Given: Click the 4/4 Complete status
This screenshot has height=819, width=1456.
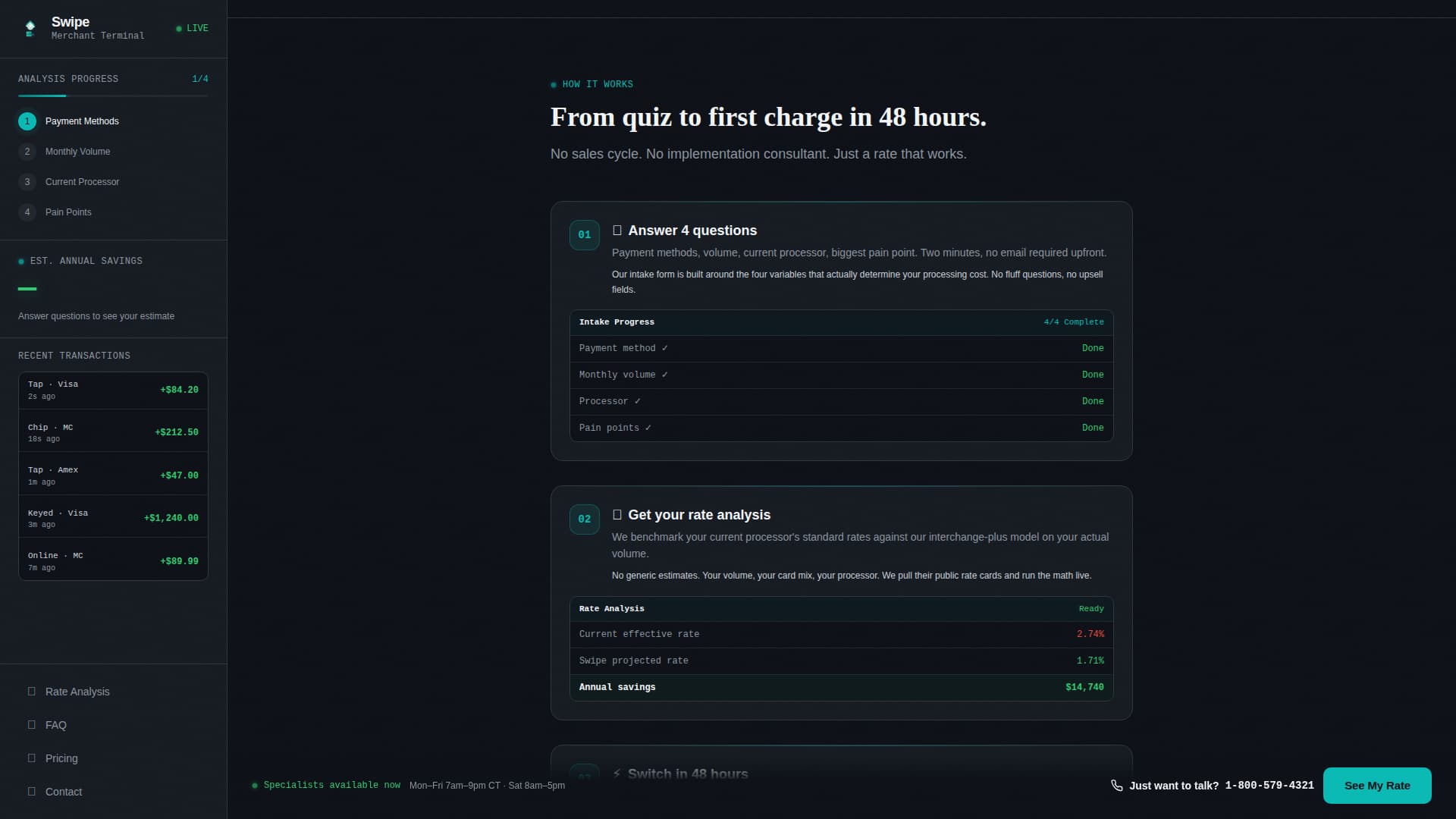Looking at the screenshot, I should tap(1074, 322).
